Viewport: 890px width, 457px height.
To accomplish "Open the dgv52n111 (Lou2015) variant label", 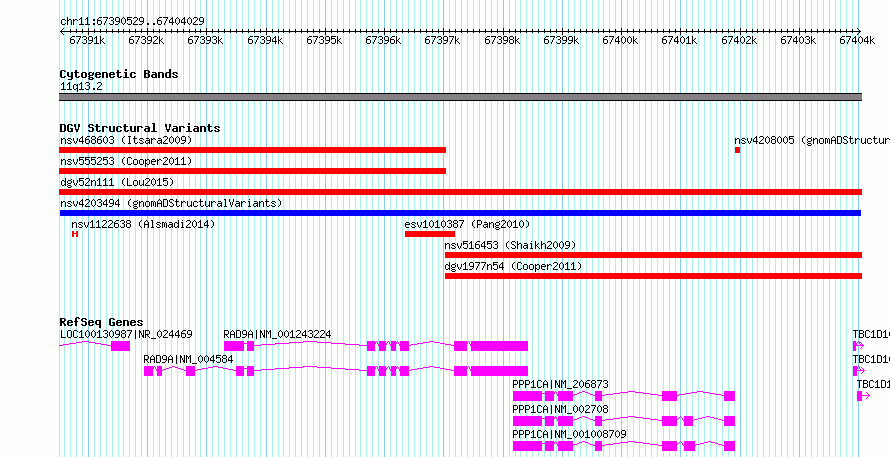I will (117, 183).
